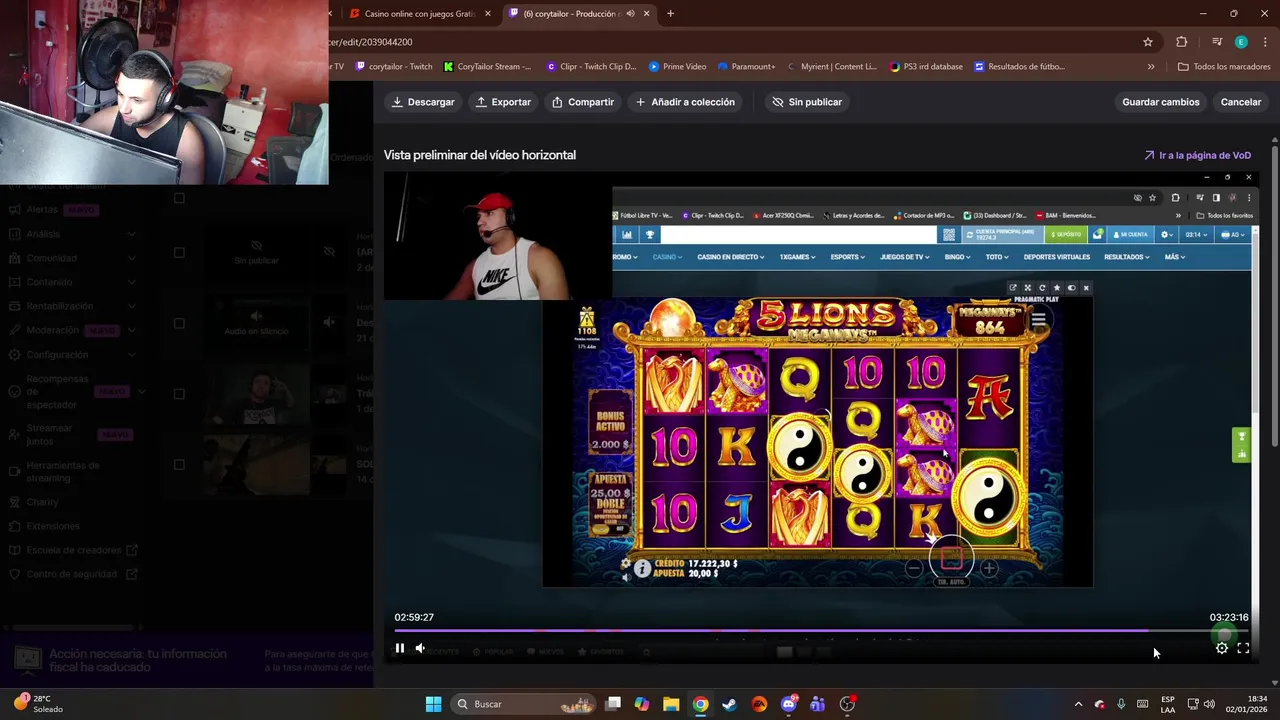
Task: Click the Cancelar button
Action: (x=1240, y=102)
